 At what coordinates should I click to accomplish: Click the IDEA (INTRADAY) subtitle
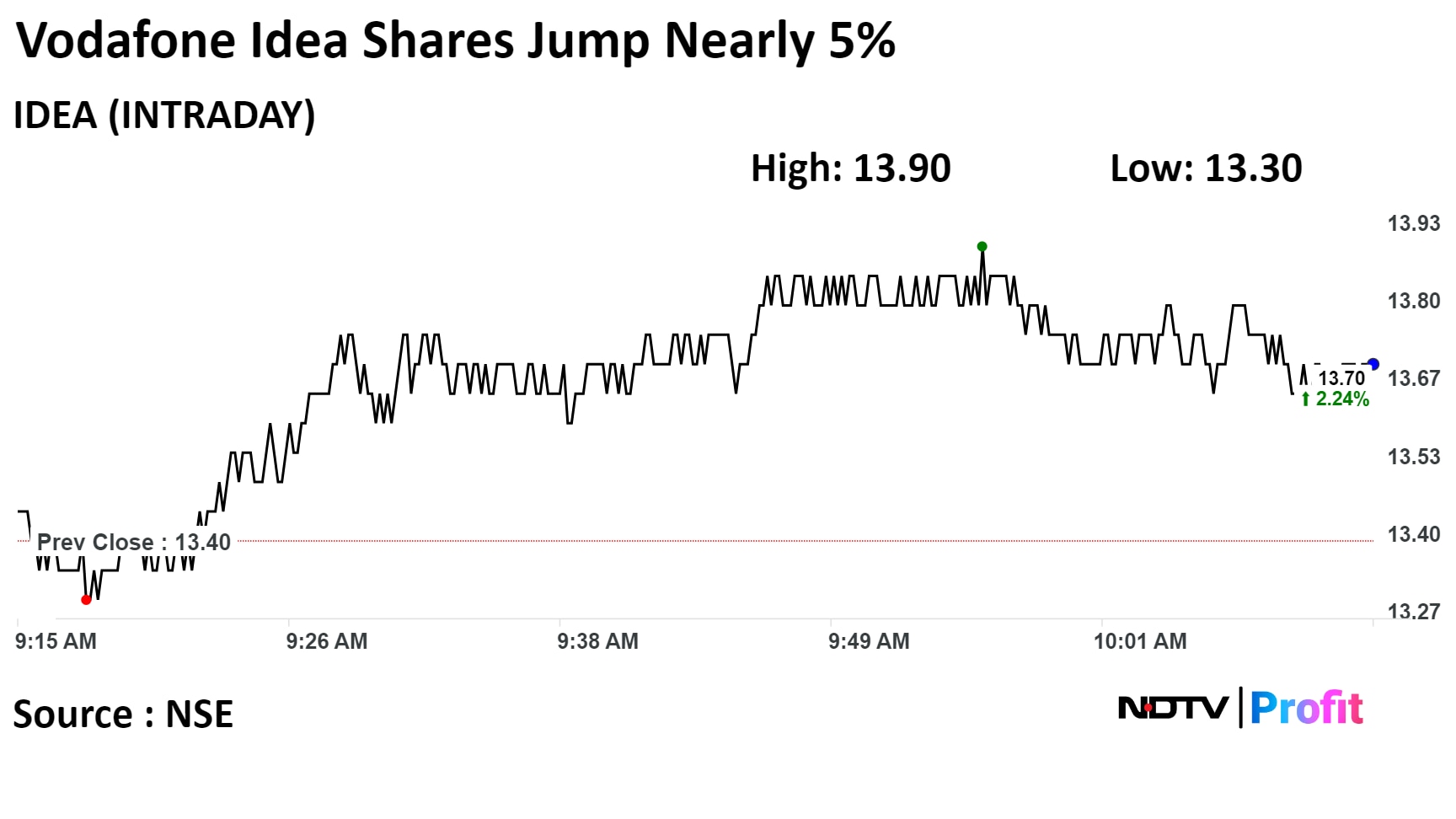coord(164,115)
